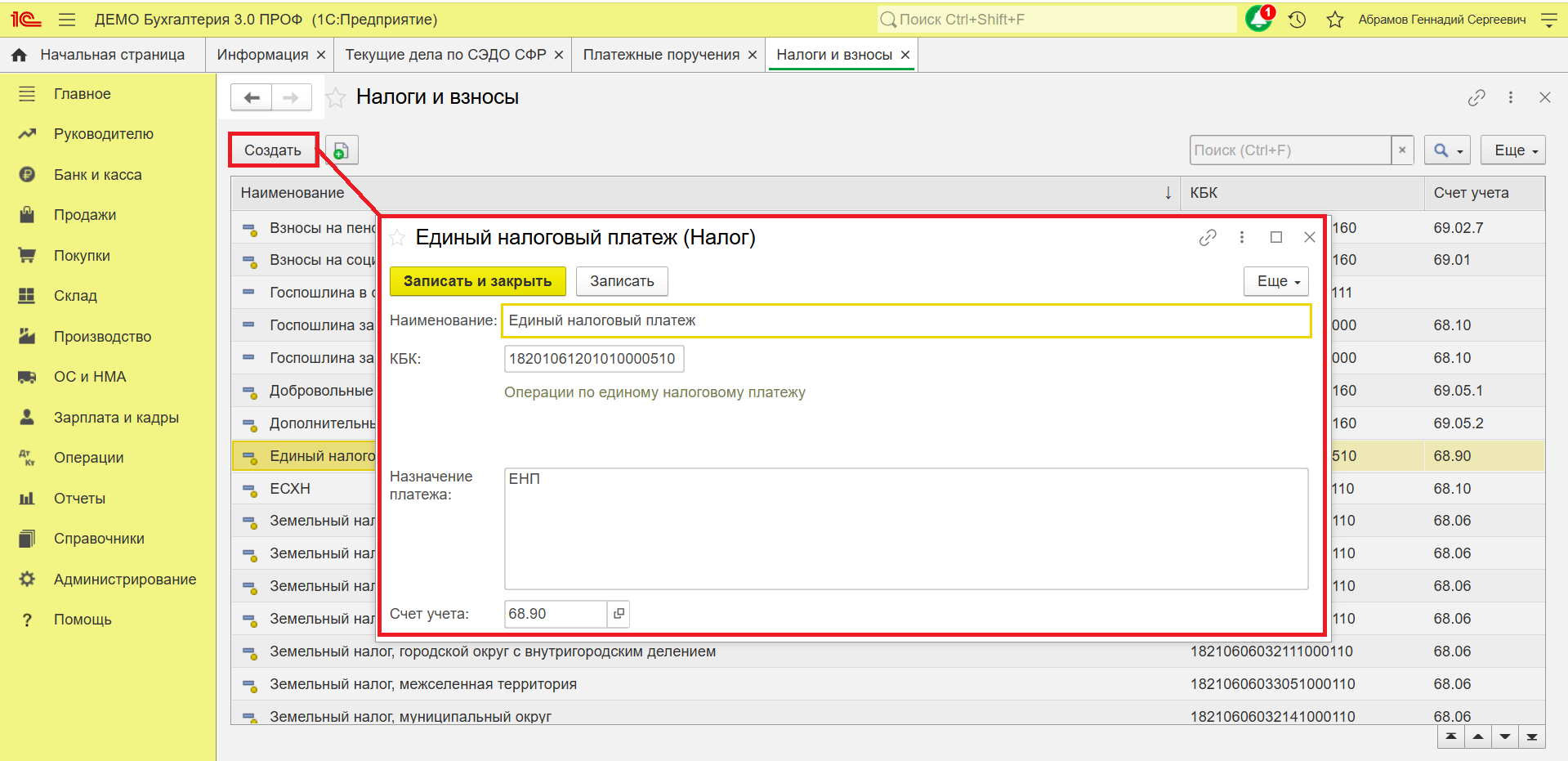
Task: Open the 1C main menu hamburger icon
Action: pyautogui.click(x=67, y=20)
